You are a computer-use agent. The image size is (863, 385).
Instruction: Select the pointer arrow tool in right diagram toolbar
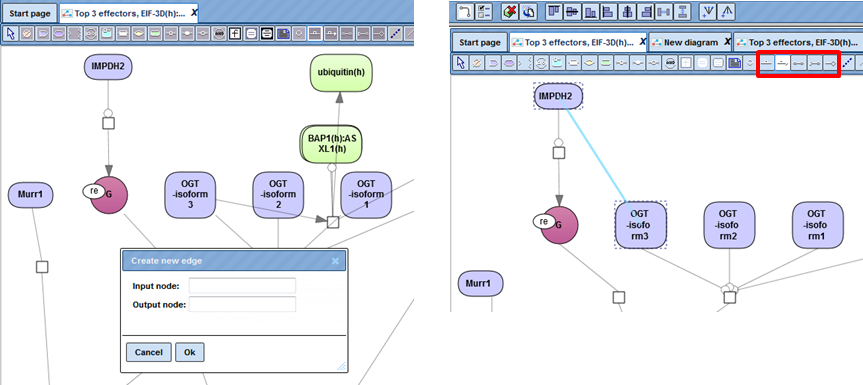[461, 63]
